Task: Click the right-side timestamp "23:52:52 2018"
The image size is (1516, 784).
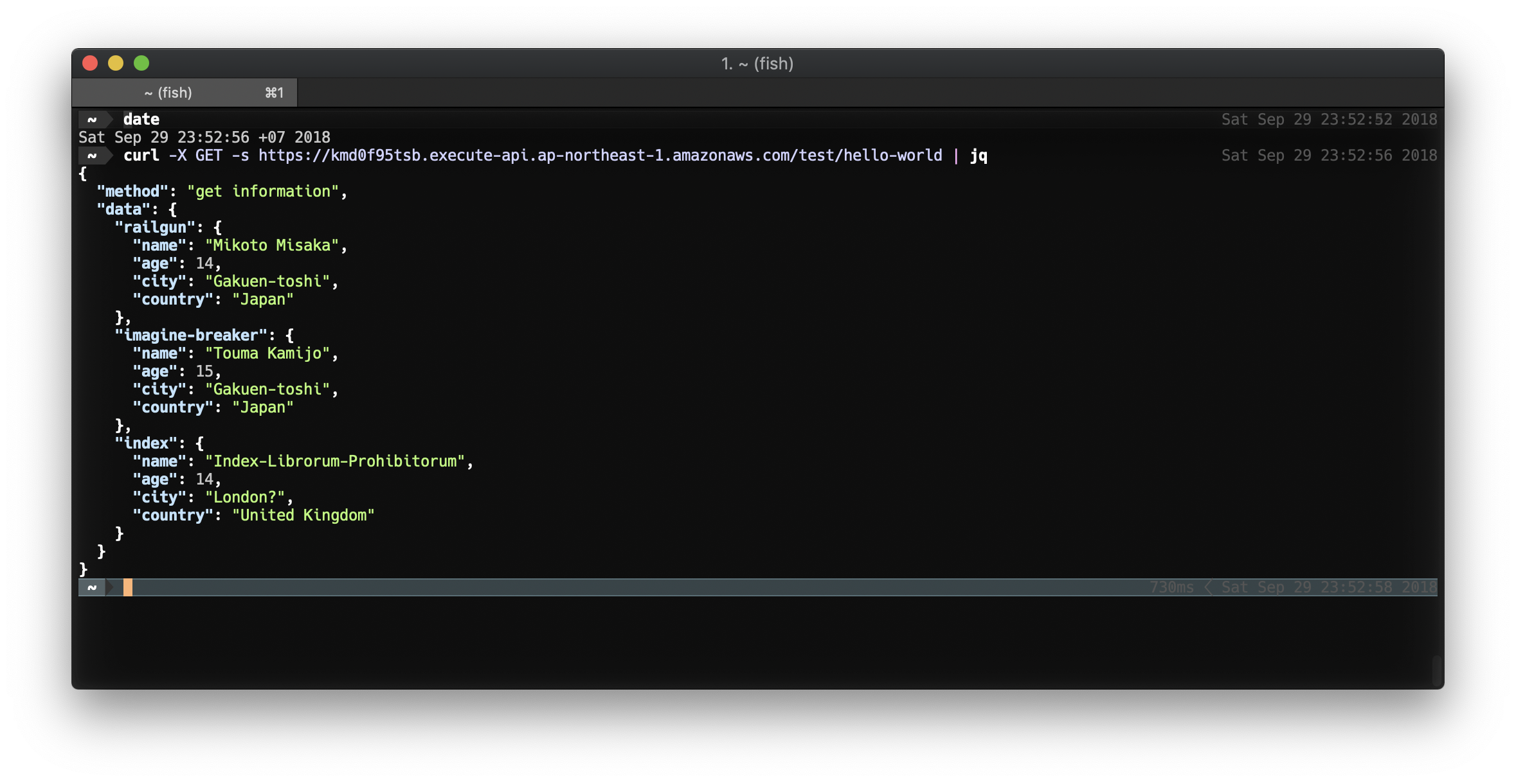Action: pos(1378,120)
